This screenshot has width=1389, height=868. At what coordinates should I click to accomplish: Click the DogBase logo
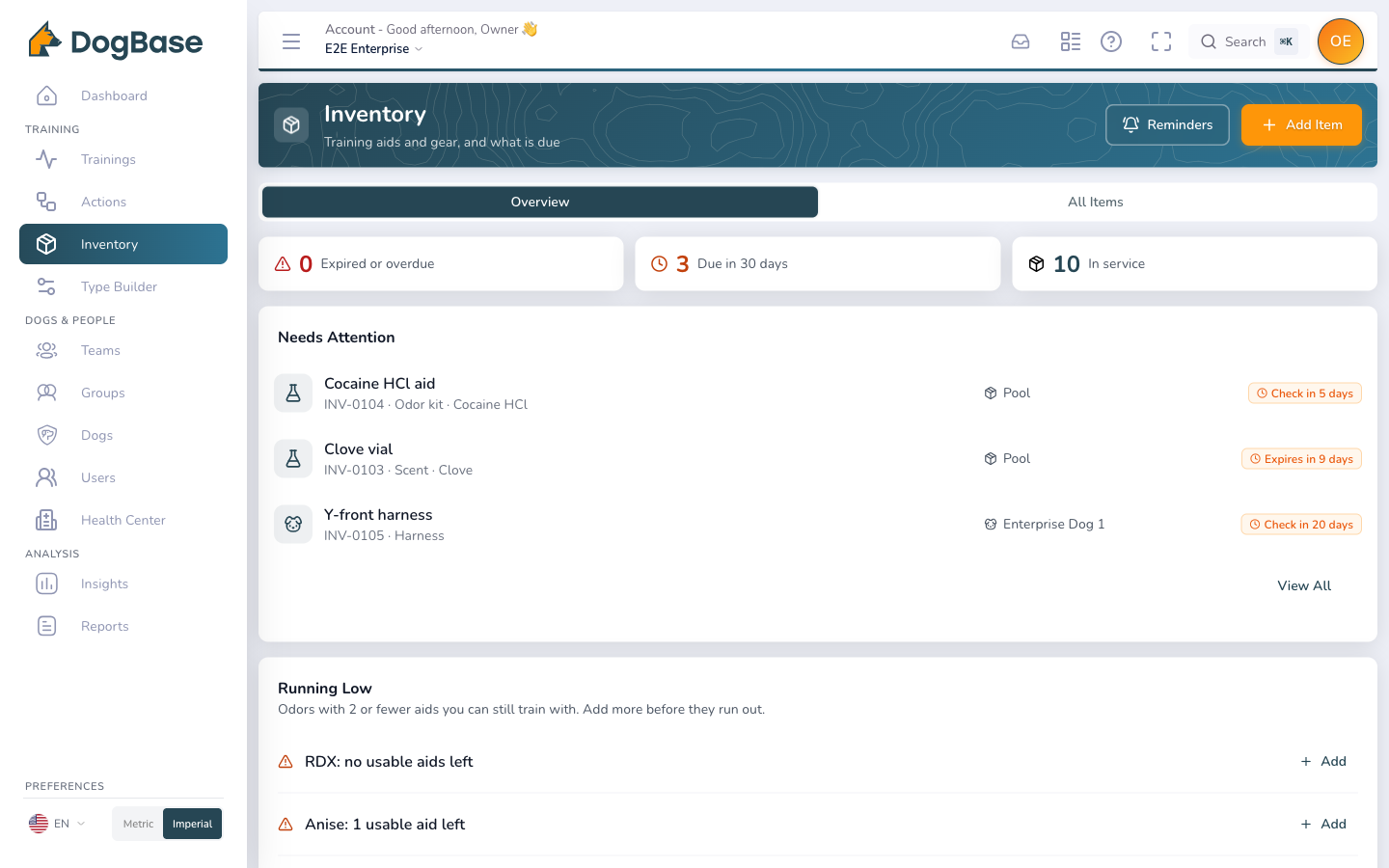[x=116, y=41]
